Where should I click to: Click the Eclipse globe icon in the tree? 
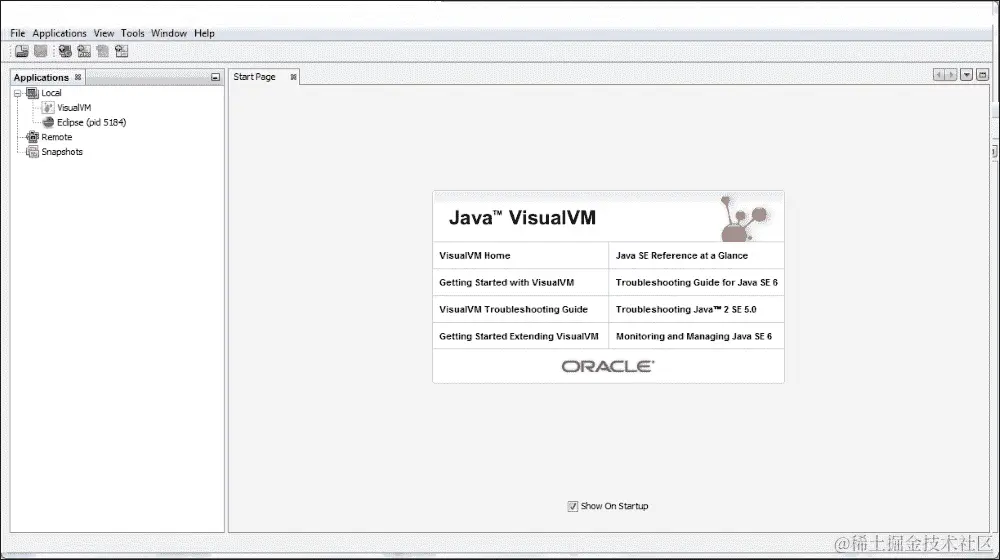[x=48, y=122]
